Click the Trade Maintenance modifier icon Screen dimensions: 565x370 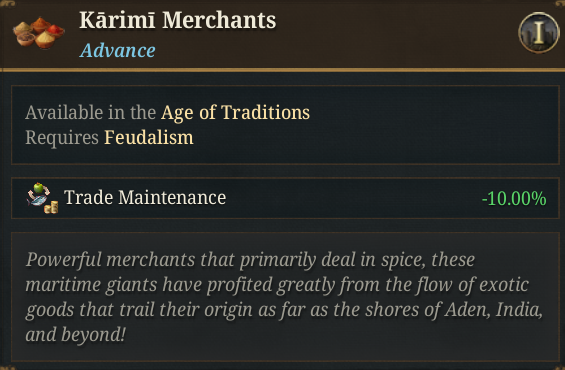42,198
